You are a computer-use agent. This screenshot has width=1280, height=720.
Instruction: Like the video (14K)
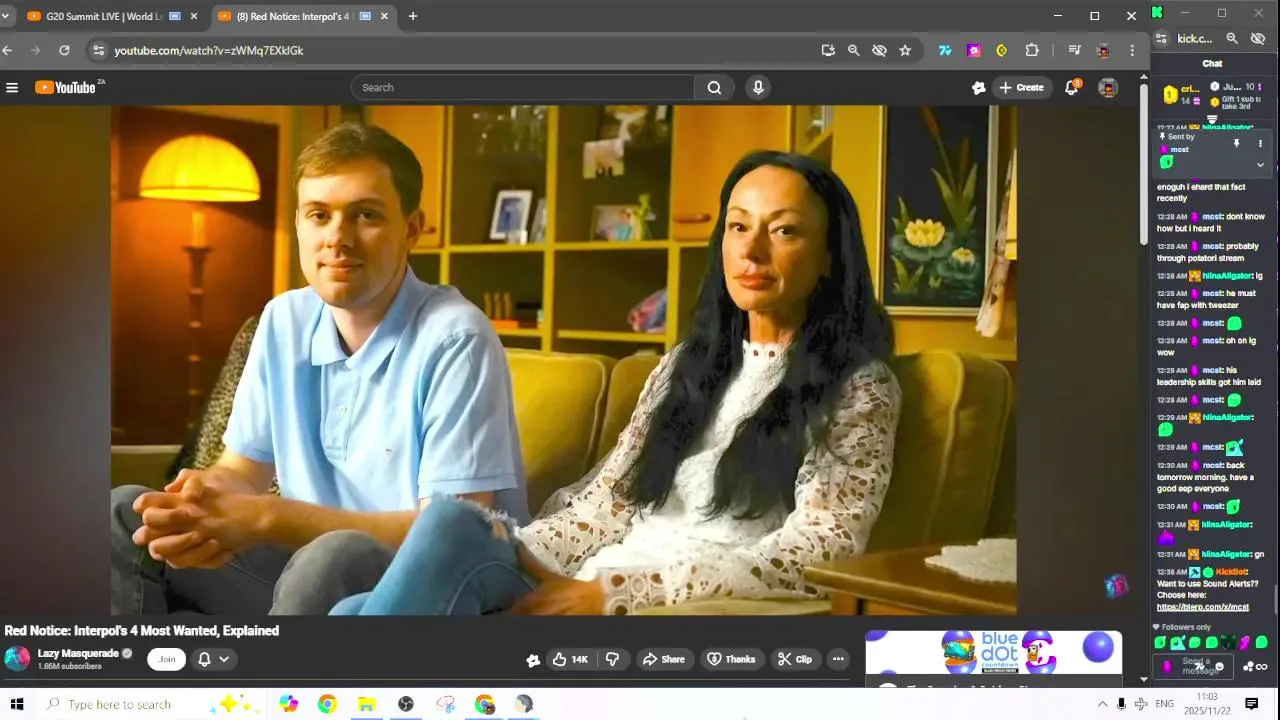tap(570, 659)
